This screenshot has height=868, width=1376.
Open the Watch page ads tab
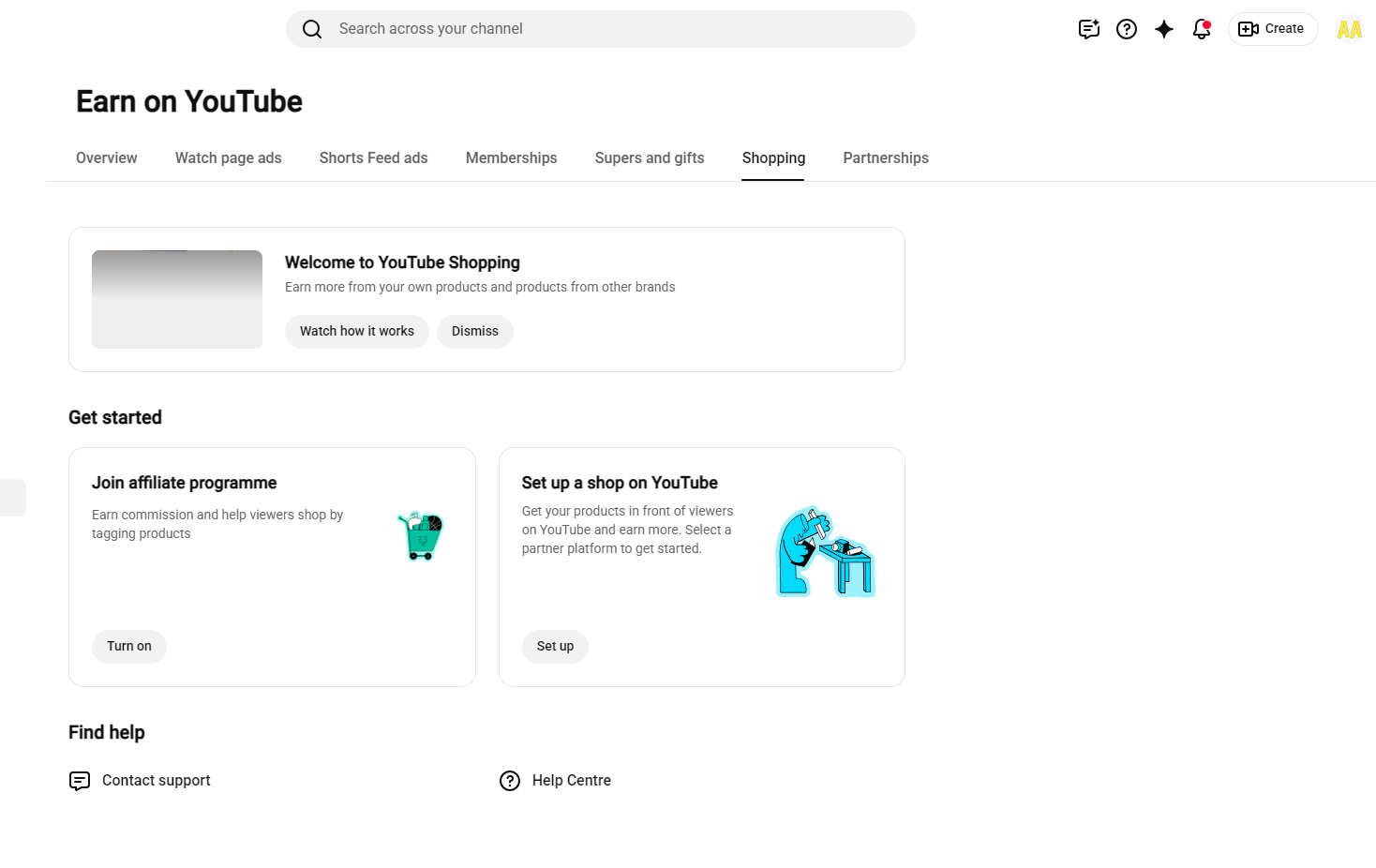(x=229, y=158)
